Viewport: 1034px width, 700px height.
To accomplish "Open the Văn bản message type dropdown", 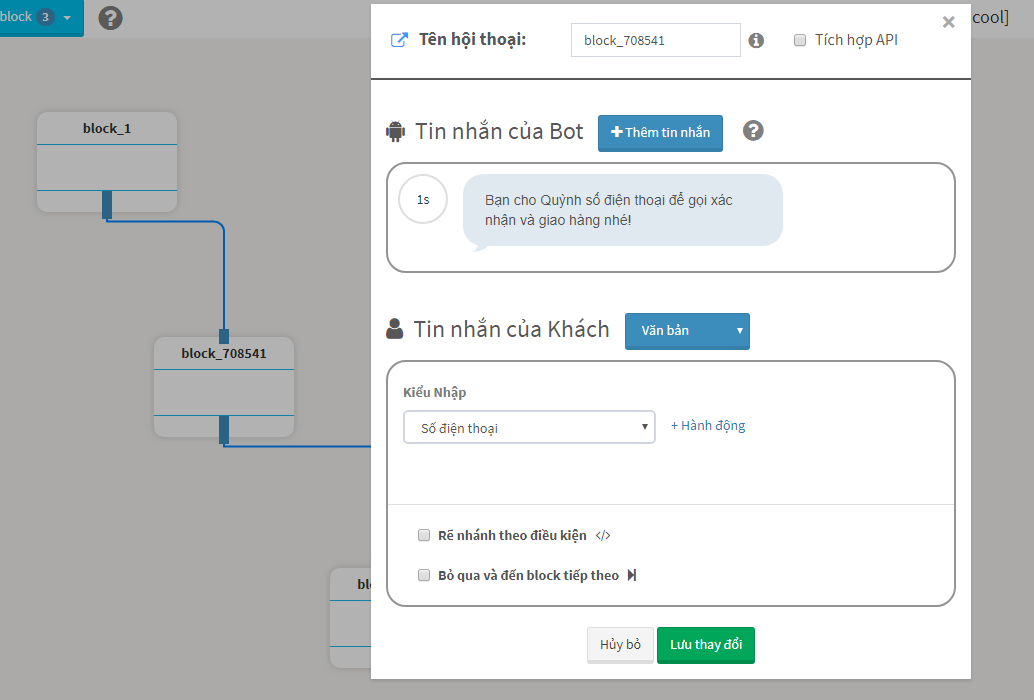I will tap(687, 331).
